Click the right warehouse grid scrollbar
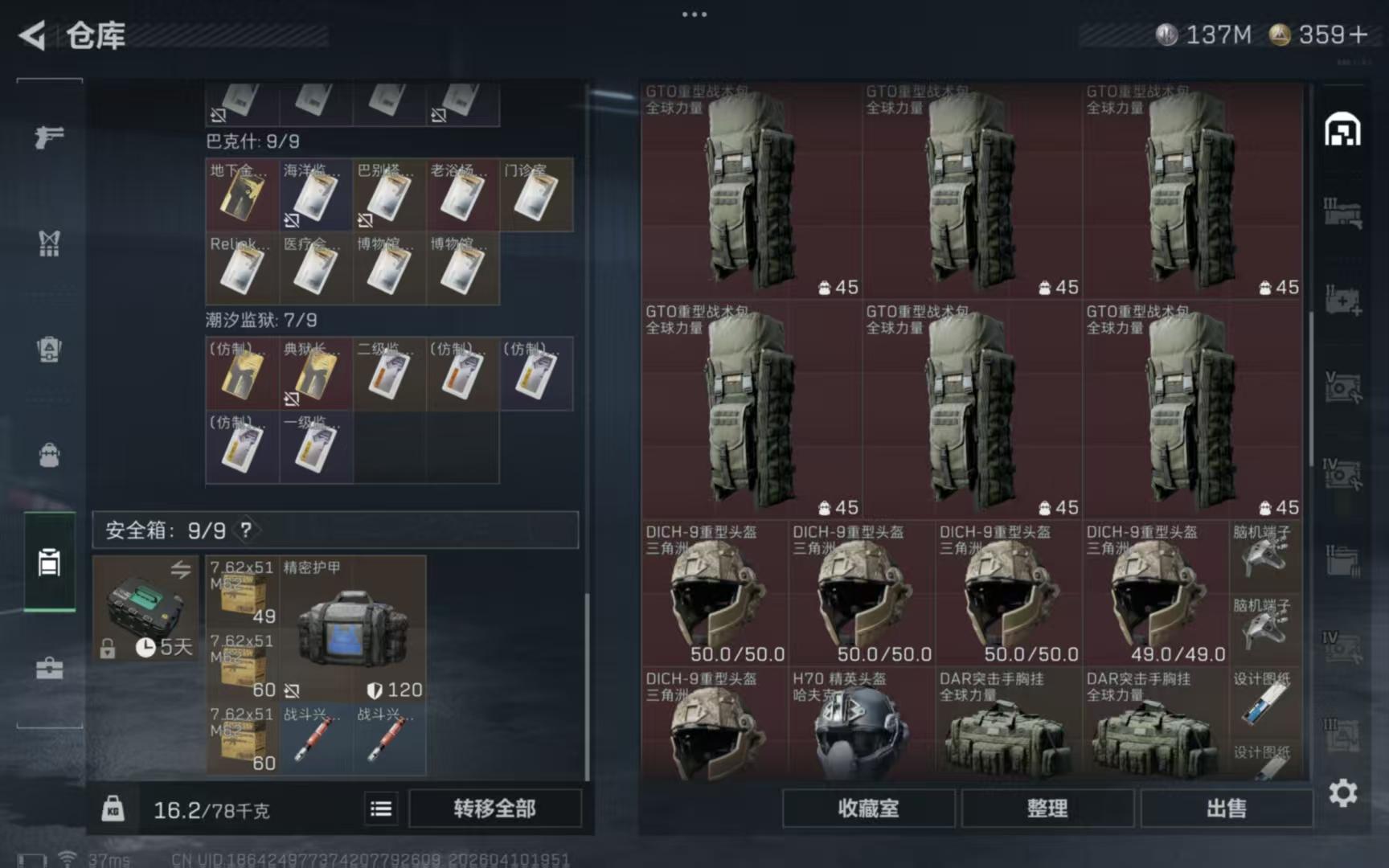Screen dimensions: 1389x868 pyautogui.click(x=1312, y=389)
